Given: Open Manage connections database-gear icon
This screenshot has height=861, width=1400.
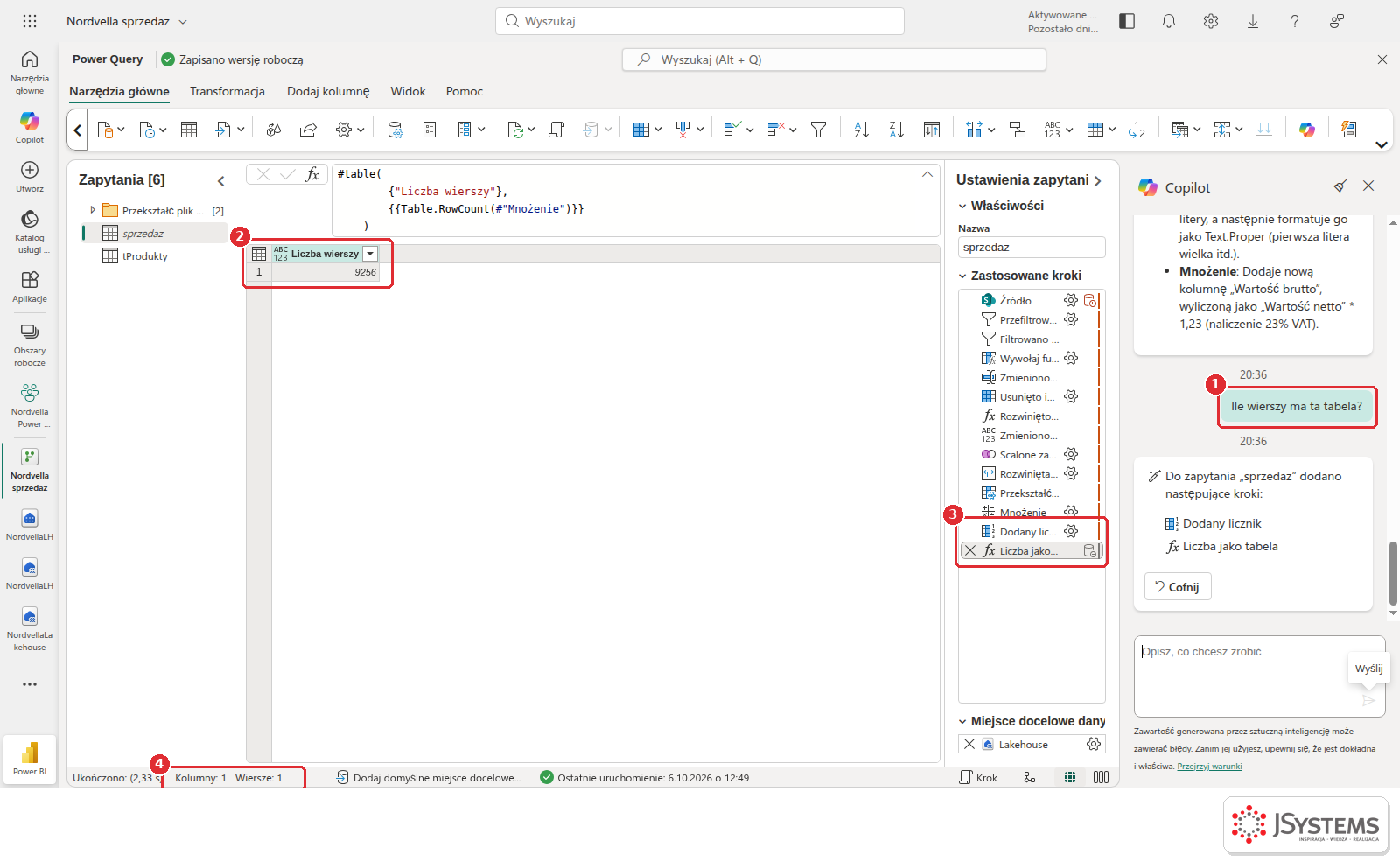Looking at the screenshot, I should [395, 129].
